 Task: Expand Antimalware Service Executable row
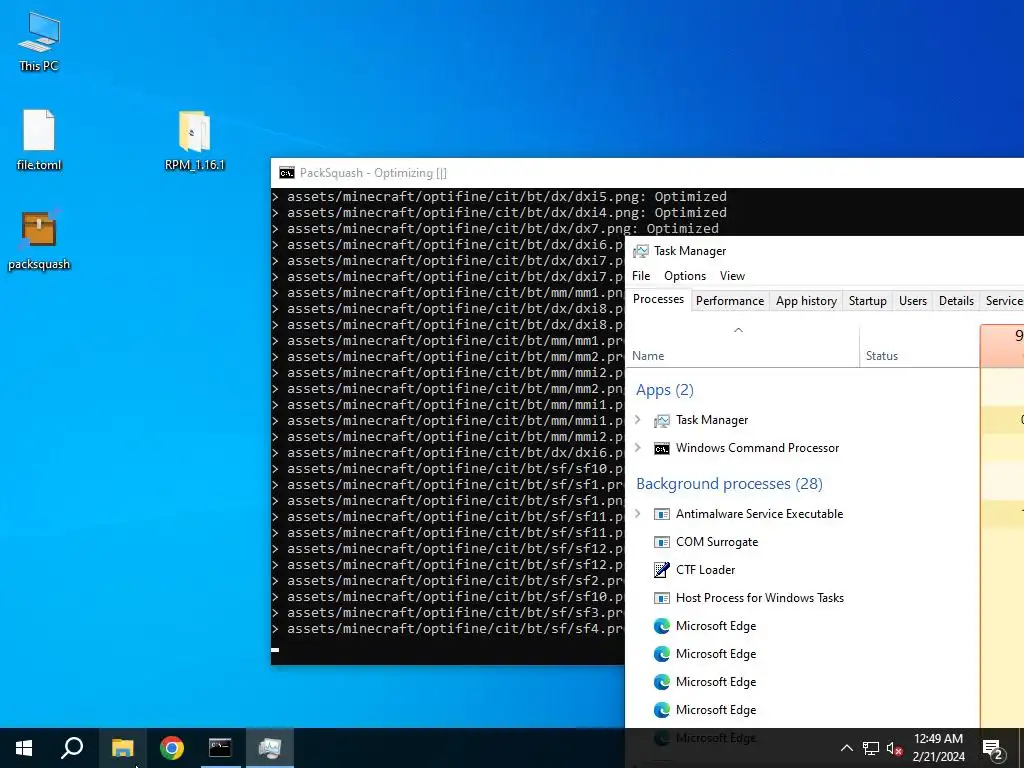pyautogui.click(x=638, y=514)
